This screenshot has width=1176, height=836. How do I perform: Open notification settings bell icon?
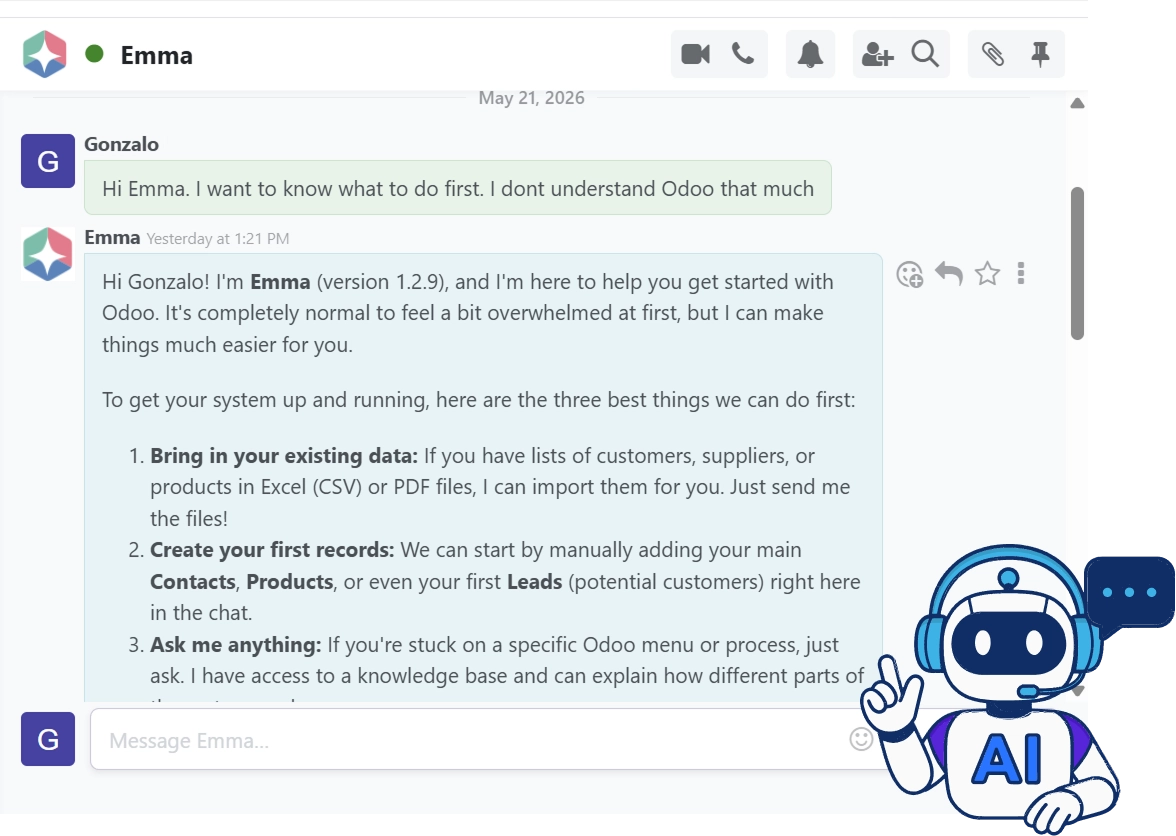click(x=810, y=54)
